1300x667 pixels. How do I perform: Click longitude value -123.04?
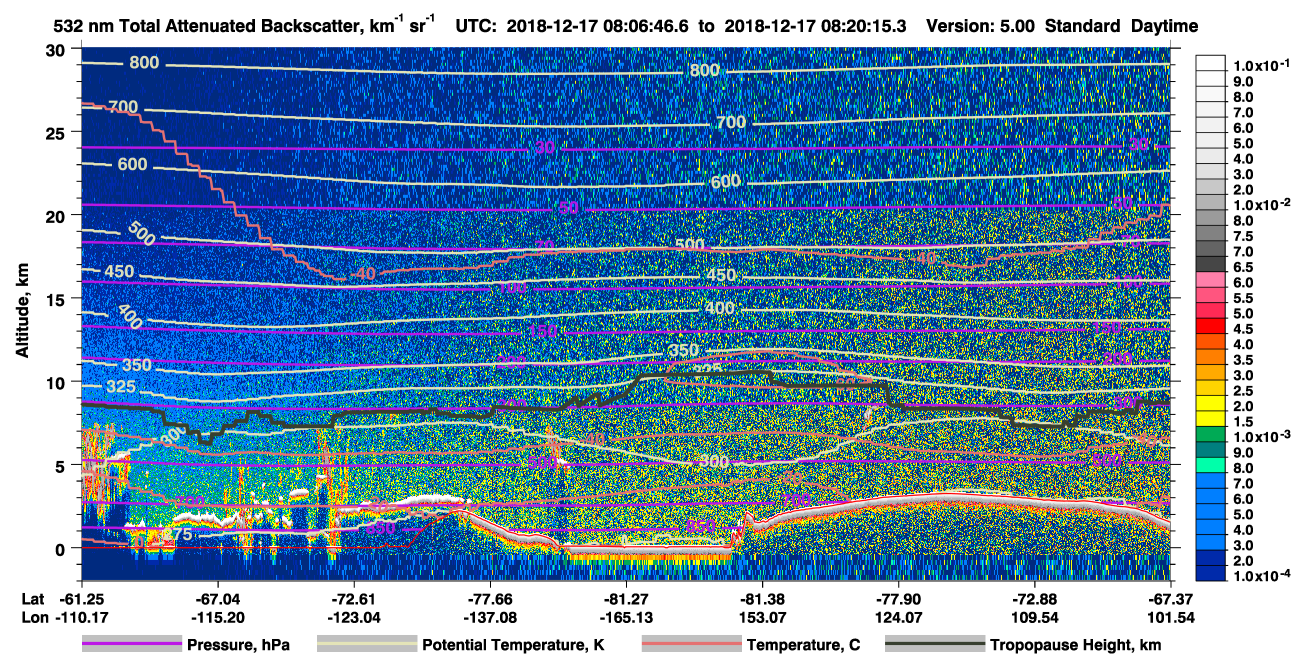coord(353,616)
